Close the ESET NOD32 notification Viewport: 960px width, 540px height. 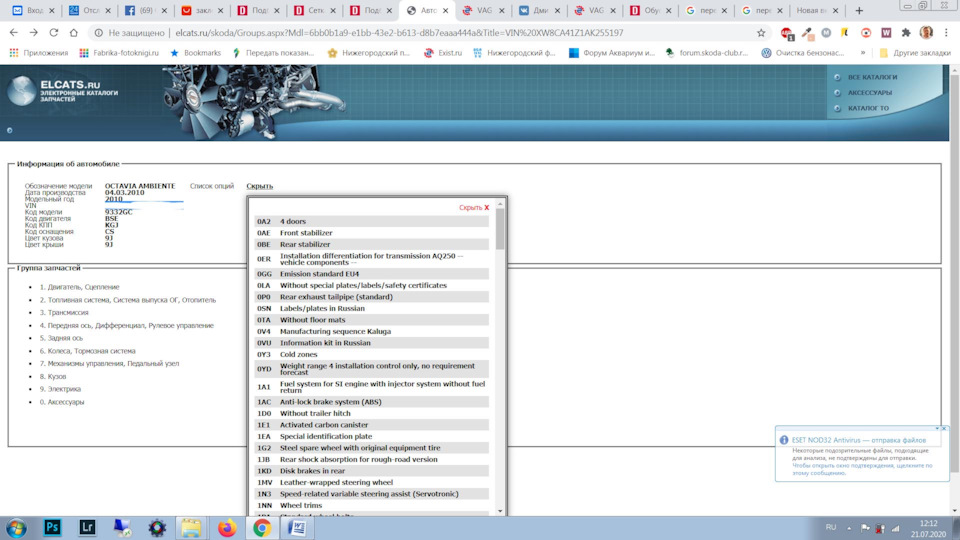944,429
